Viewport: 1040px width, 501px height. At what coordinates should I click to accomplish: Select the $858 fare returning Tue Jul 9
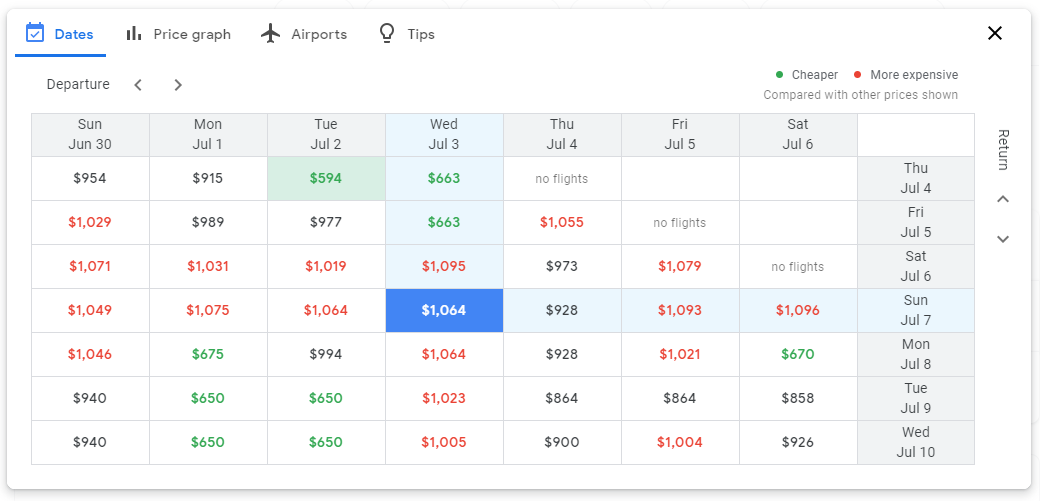(798, 398)
